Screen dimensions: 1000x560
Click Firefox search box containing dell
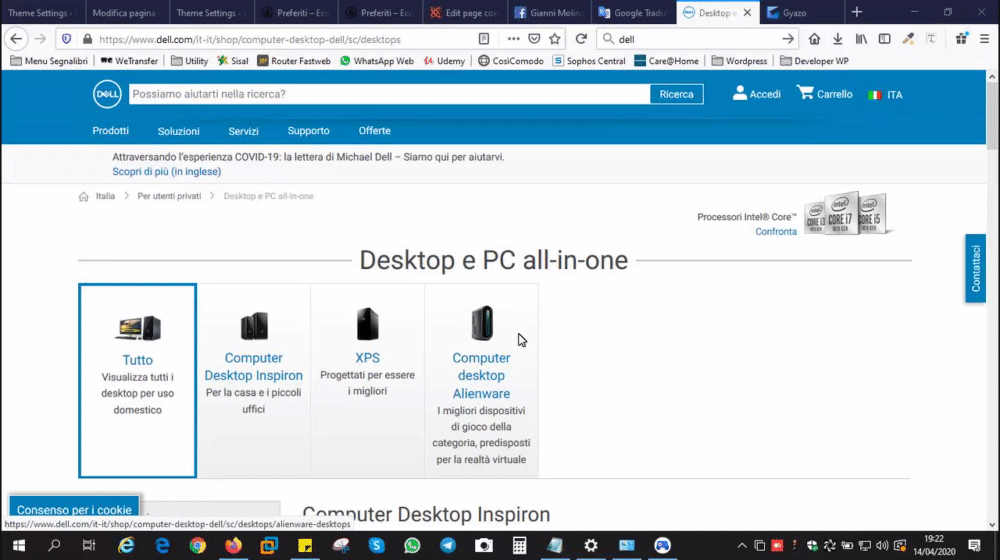(695, 39)
